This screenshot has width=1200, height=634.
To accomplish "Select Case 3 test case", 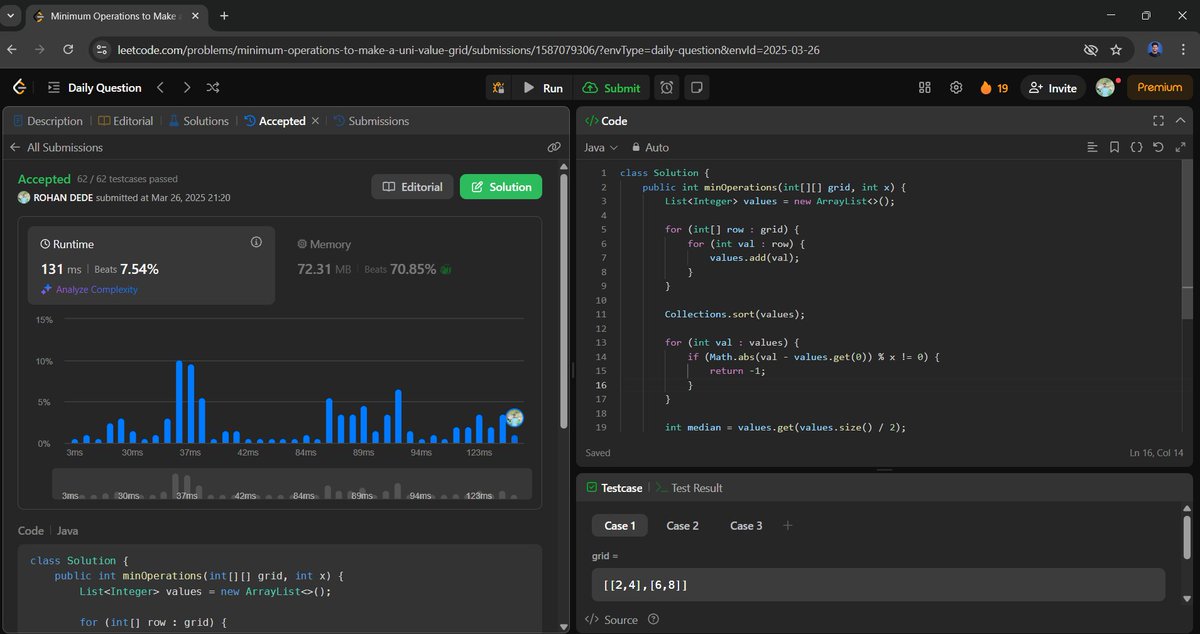I will pos(746,525).
